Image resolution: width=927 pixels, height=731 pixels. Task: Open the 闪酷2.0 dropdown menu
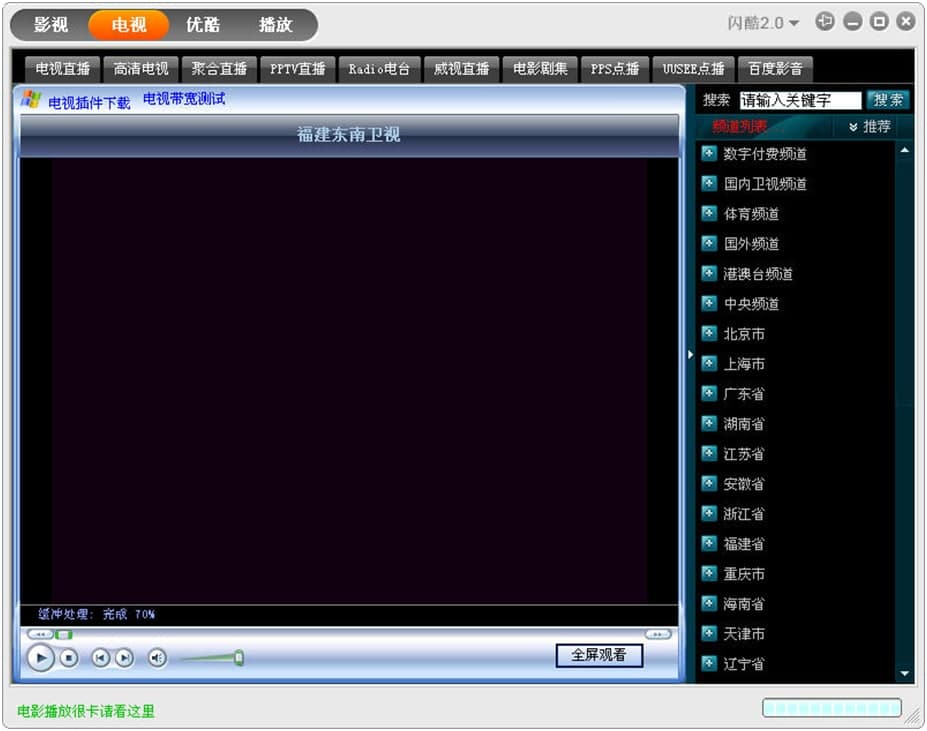click(763, 23)
